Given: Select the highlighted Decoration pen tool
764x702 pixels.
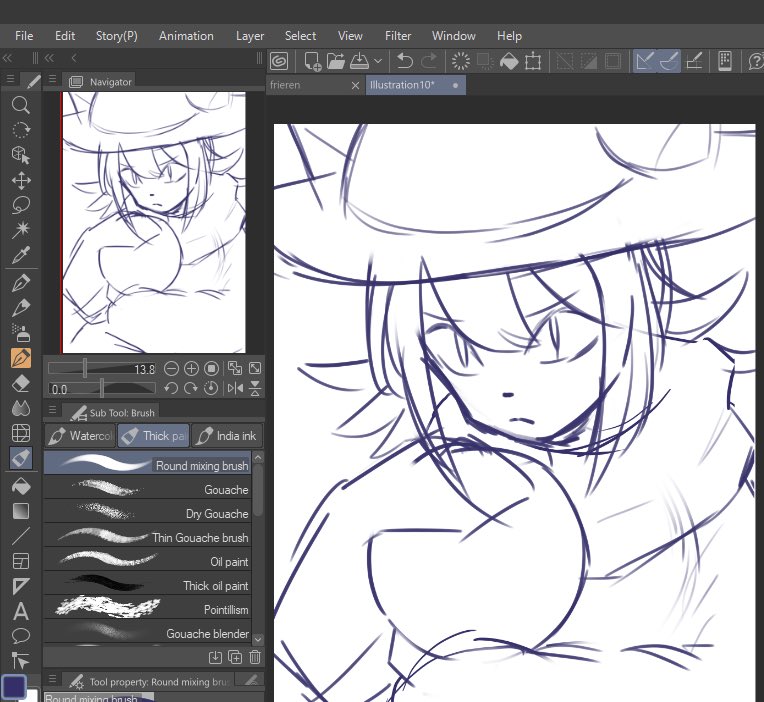Looking at the screenshot, I should point(20,359).
